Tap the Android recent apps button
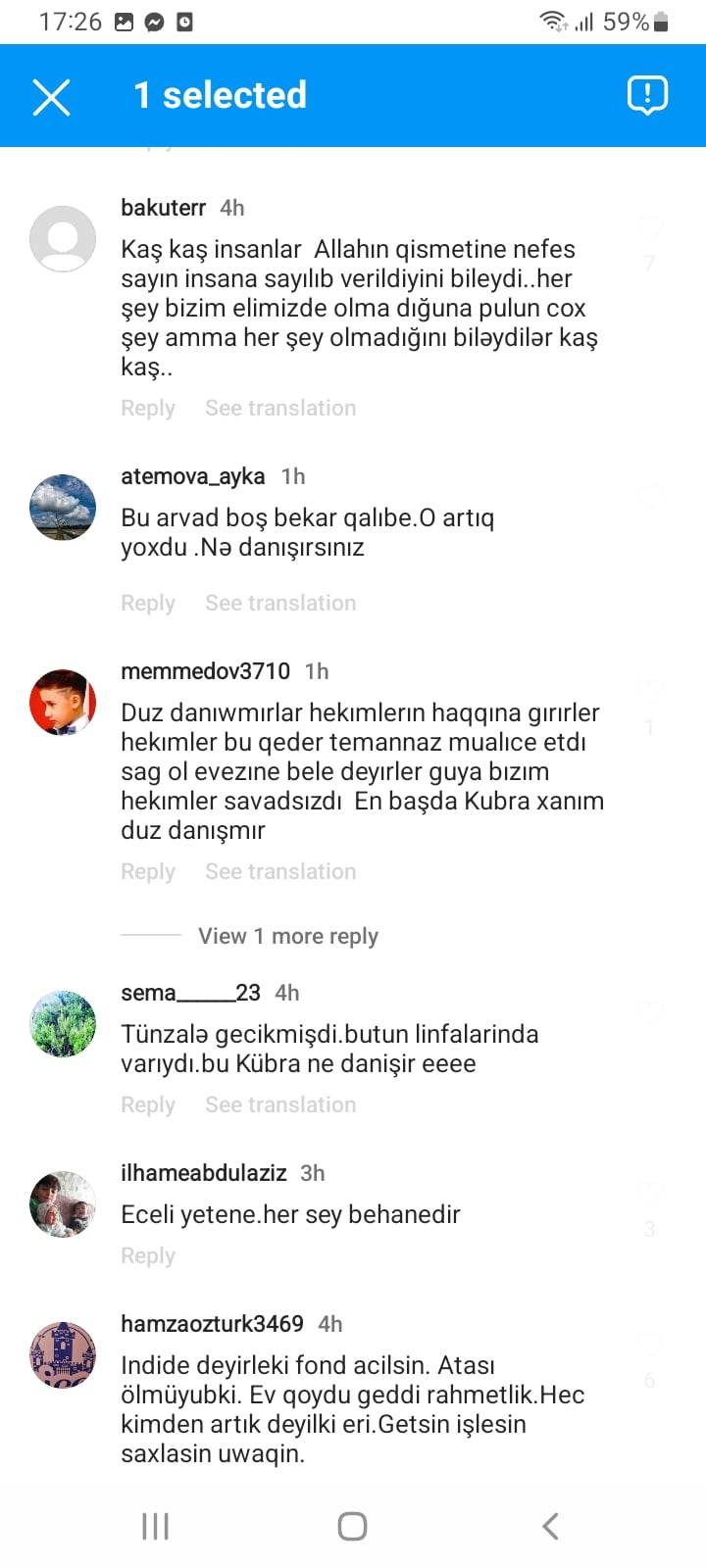 point(155,1526)
